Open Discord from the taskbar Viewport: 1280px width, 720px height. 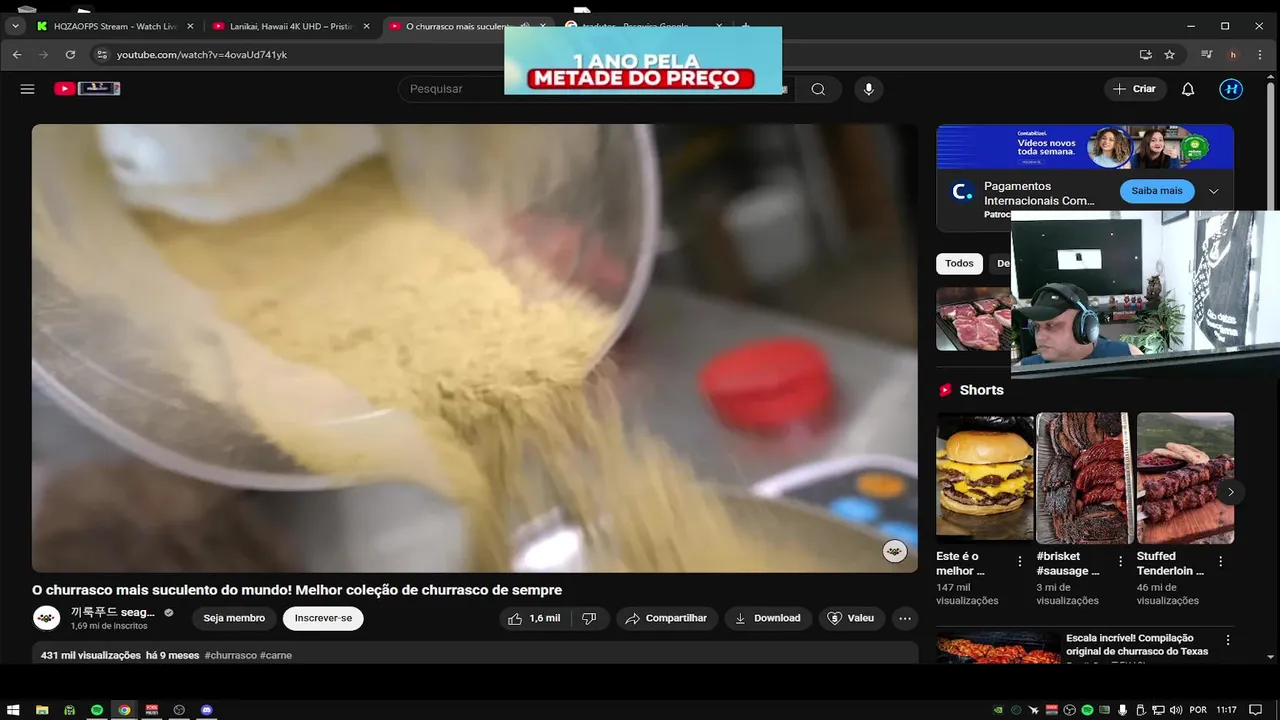[207, 710]
